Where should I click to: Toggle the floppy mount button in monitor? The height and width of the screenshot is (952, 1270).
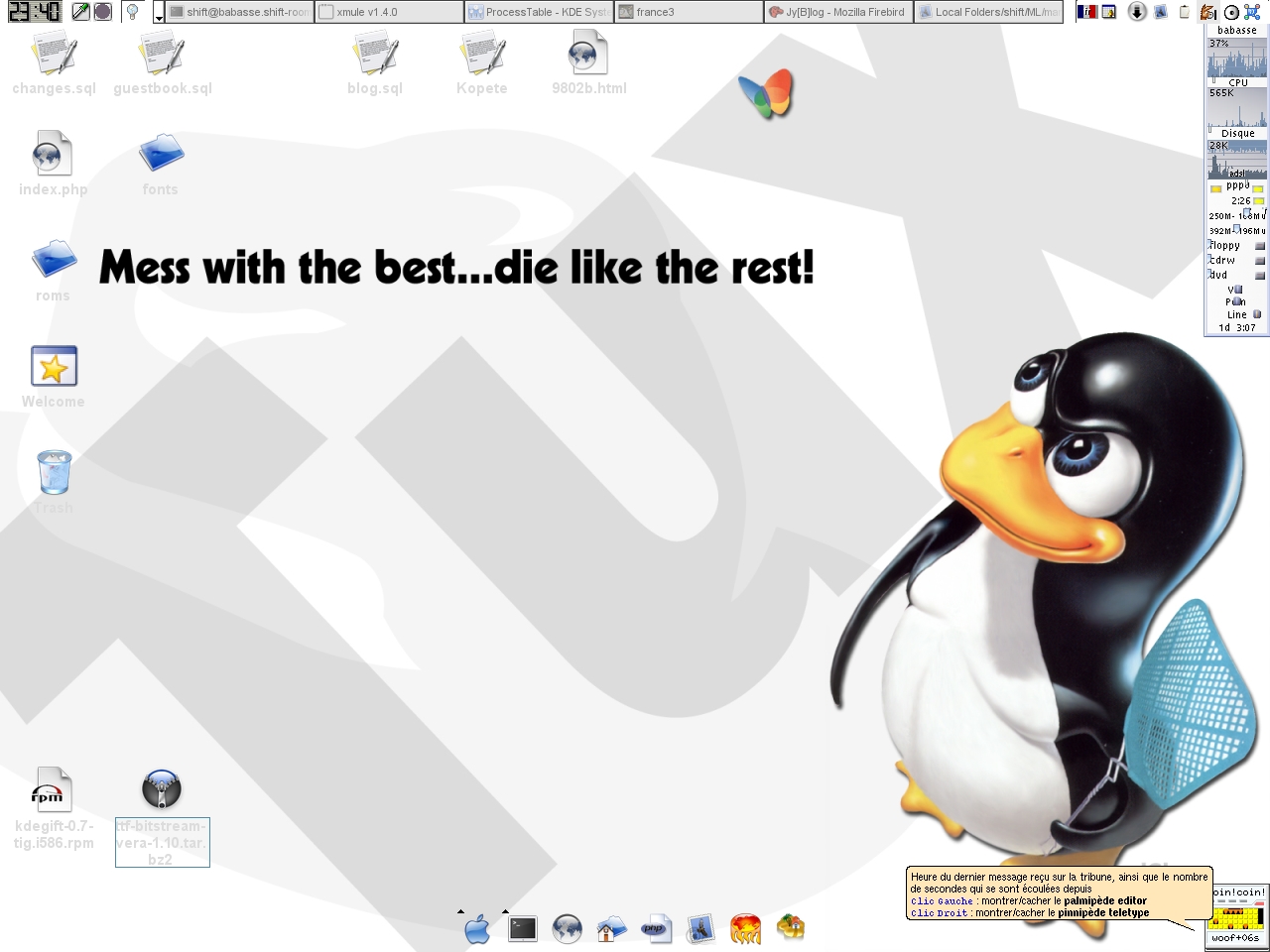1260,246
